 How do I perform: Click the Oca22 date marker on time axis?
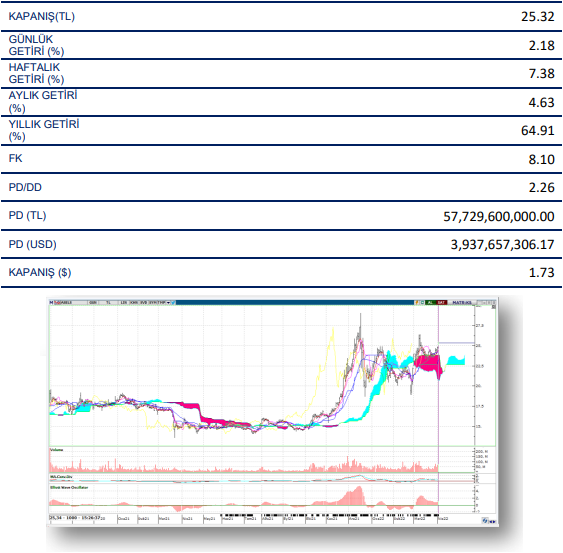378,519
